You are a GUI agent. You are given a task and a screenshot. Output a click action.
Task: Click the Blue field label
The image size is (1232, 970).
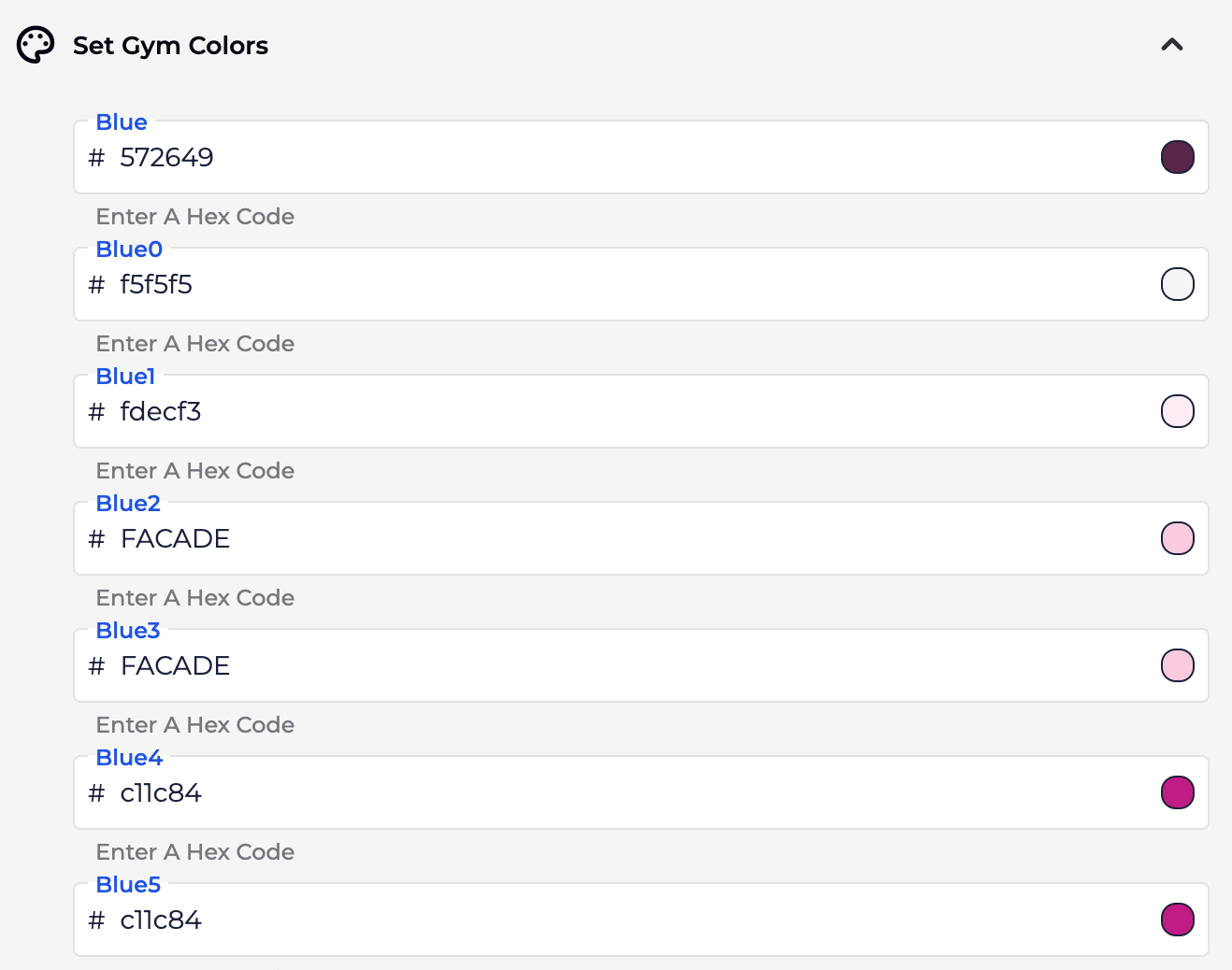(x=122, y=122)
